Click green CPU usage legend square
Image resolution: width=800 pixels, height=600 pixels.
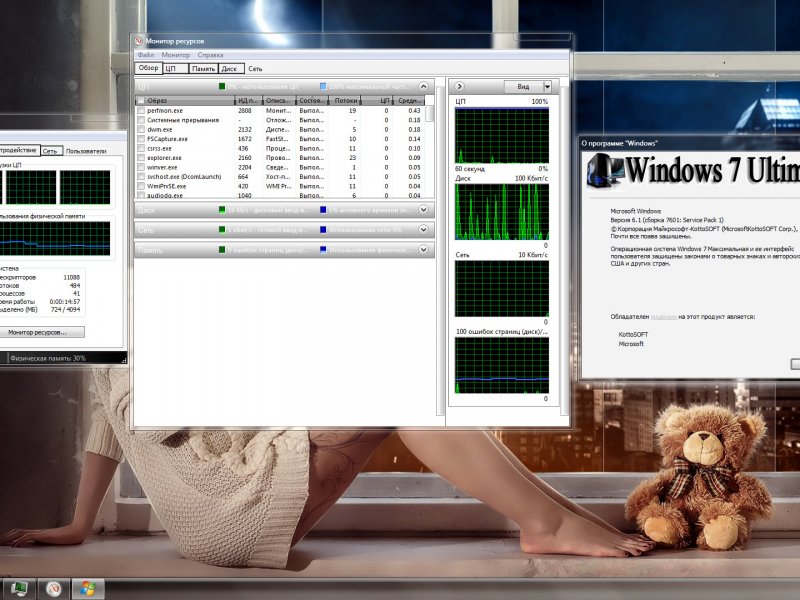tap(222, 86)
